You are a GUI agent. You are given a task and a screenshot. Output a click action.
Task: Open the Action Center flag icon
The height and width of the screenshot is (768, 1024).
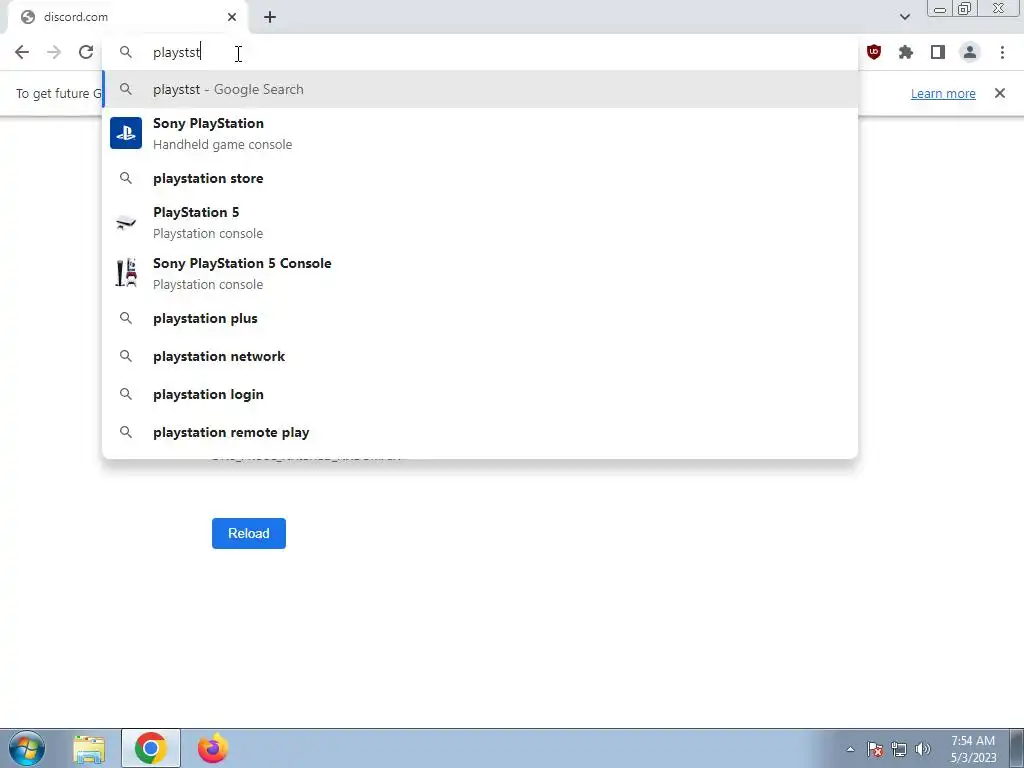pyautogui.click(x=875, y=749)
